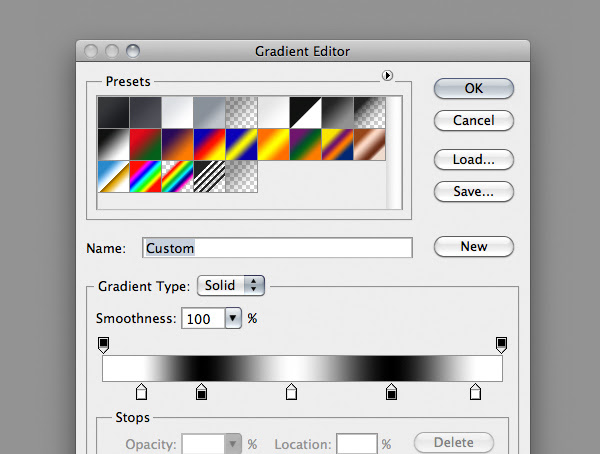Create a new preset with New button

(x=474, y=247)
